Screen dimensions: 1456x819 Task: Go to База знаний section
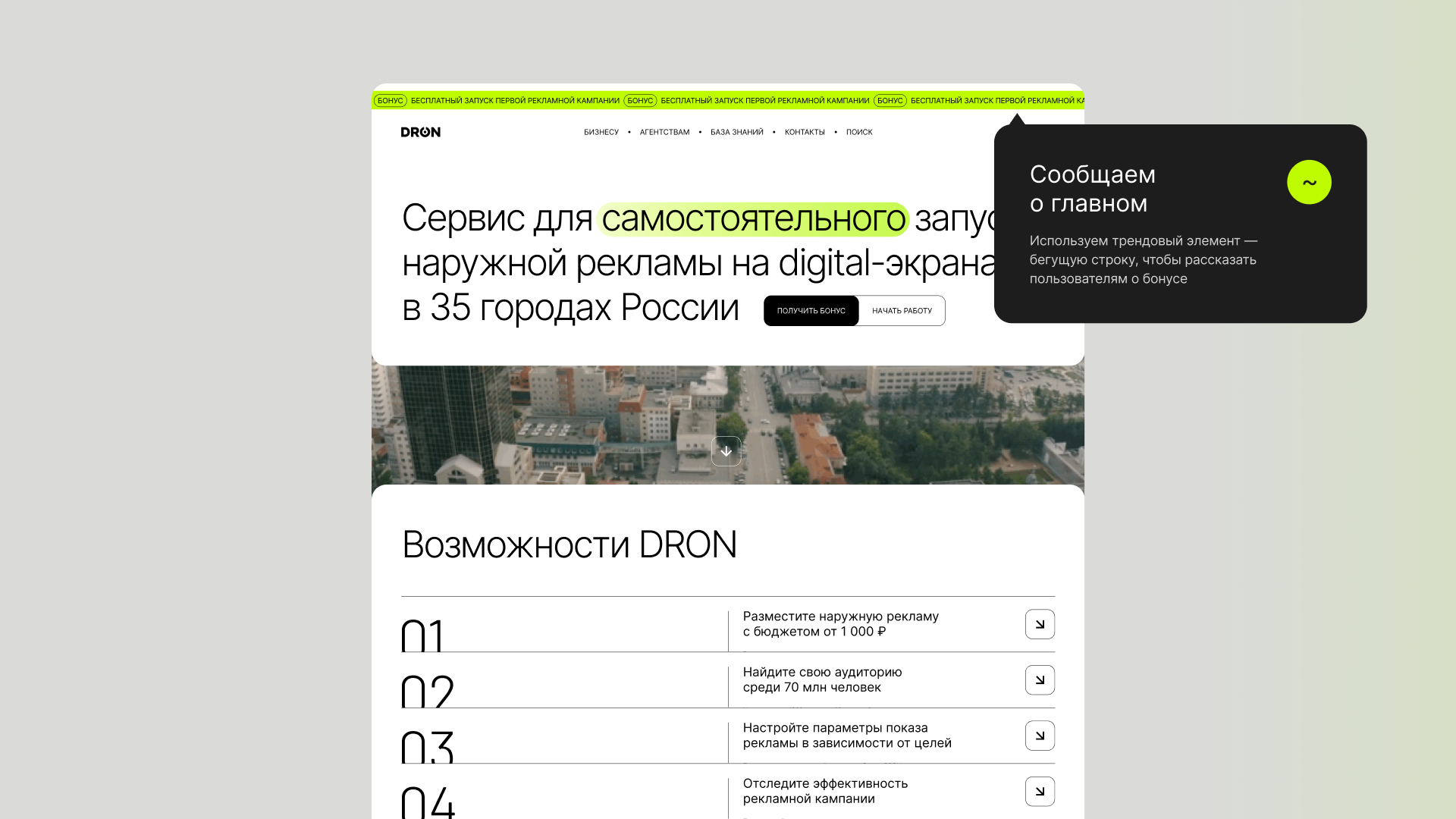pyautogui.click(x=736, y=132)
